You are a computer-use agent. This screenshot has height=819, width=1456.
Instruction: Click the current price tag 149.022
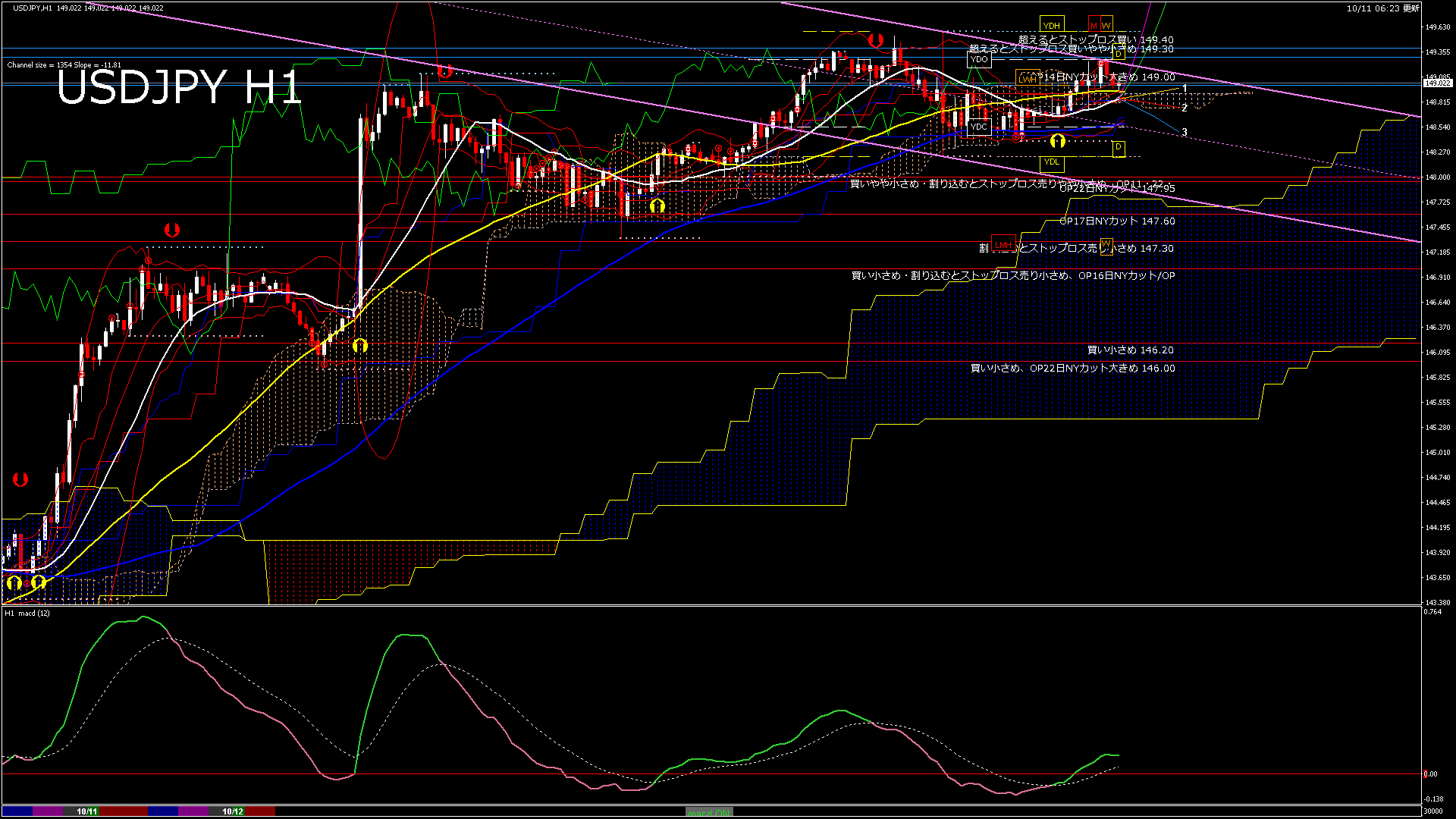point(1439,83)
